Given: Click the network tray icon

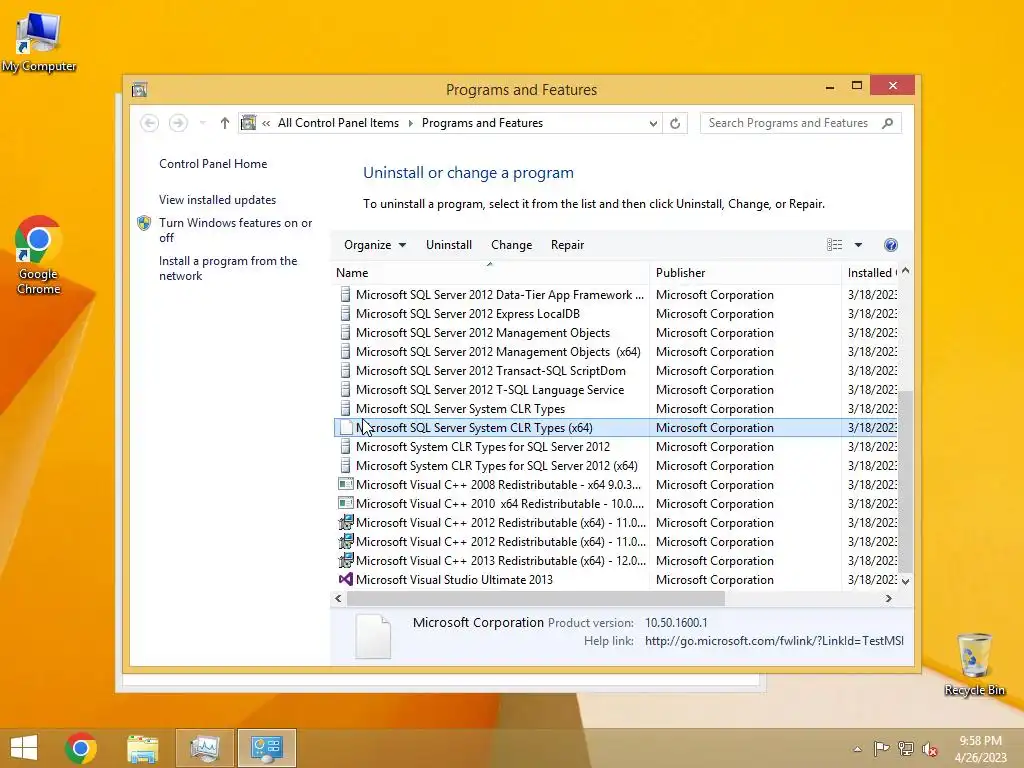Looking at the screenshot, I should 906,749.
